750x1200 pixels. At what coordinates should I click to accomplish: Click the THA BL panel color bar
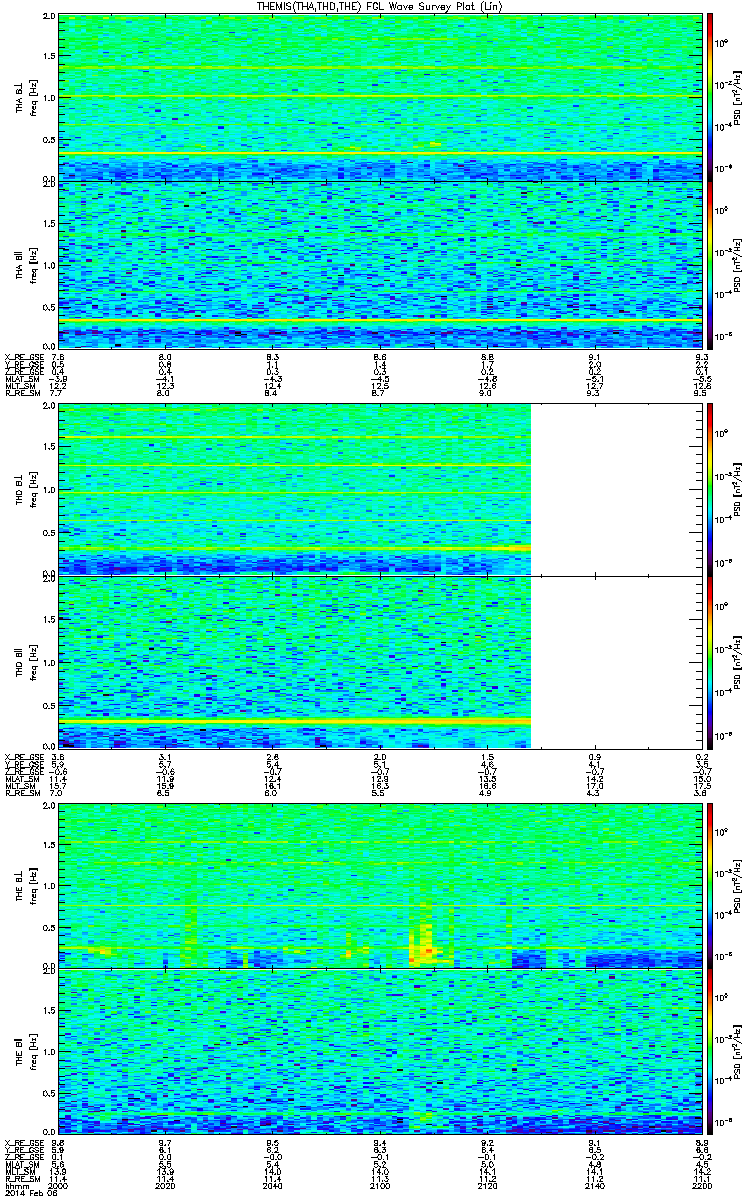(x=710, y=97)
